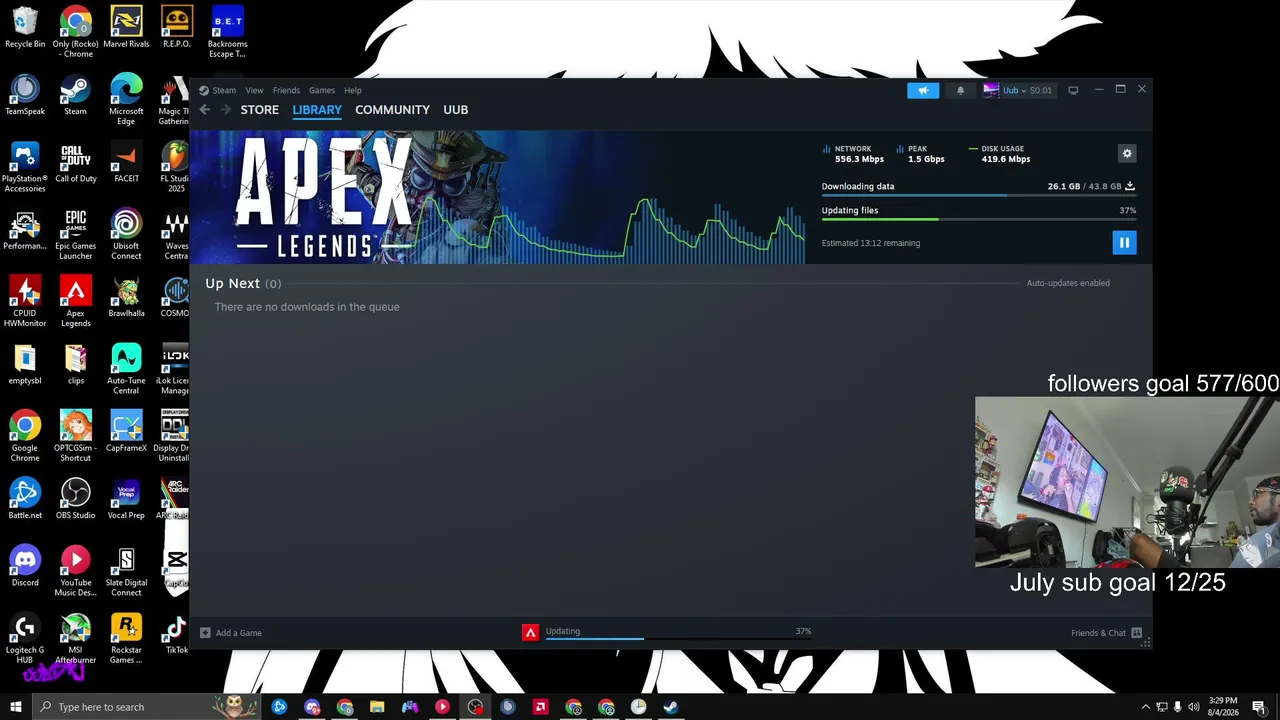Open the Games menu
Screen dimensions: 1280x720
322,90
